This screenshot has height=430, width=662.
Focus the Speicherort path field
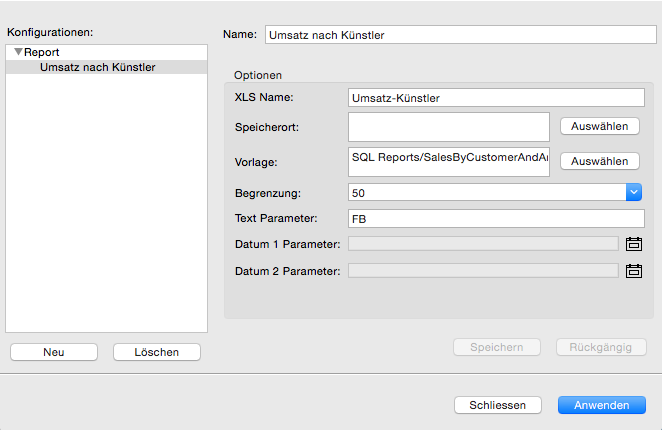pyautogui.click(x=449, y=127)
